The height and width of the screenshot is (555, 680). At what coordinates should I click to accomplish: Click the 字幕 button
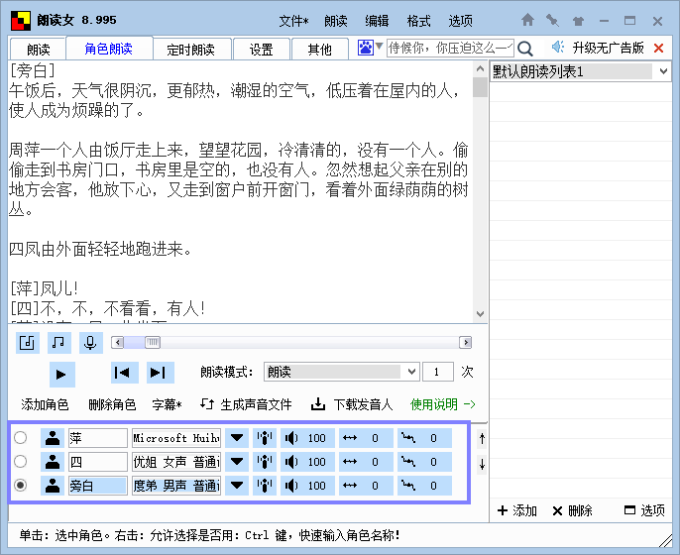[x=167, y=405]
